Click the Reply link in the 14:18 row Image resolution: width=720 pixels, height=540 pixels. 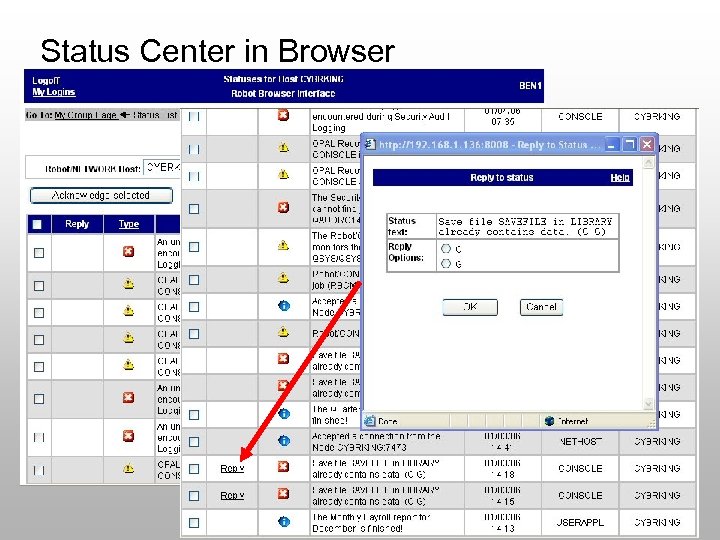pyautogui.click(x=232, y=468)
